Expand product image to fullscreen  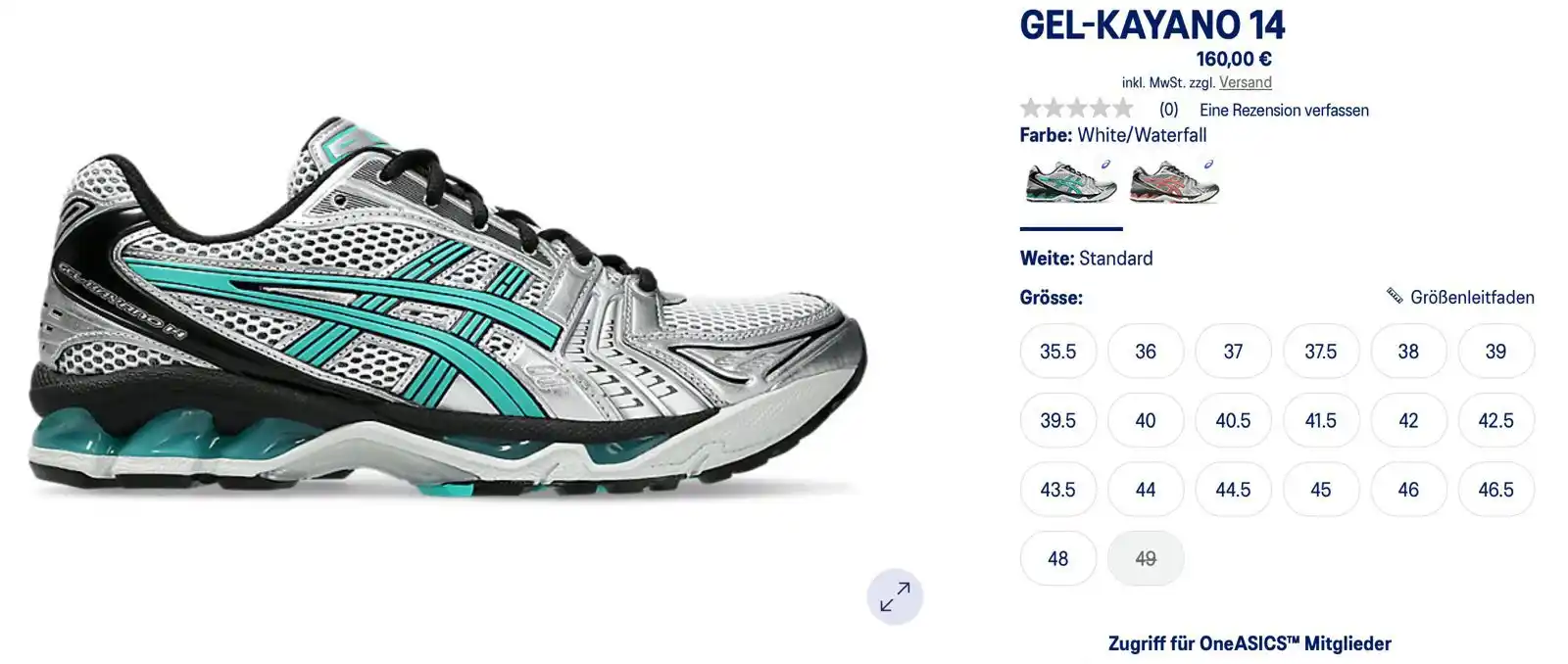click(x=895, y=596)
